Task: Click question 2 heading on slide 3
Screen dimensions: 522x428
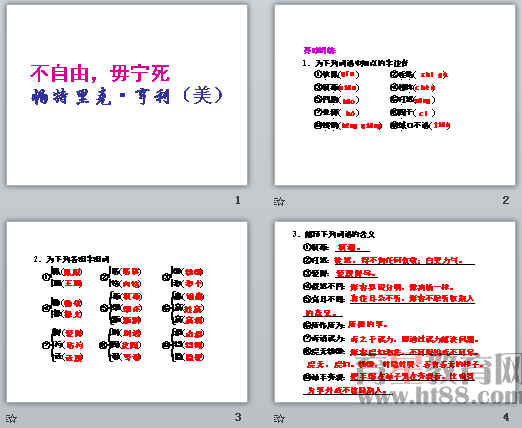Action: (x=71, y=259)
